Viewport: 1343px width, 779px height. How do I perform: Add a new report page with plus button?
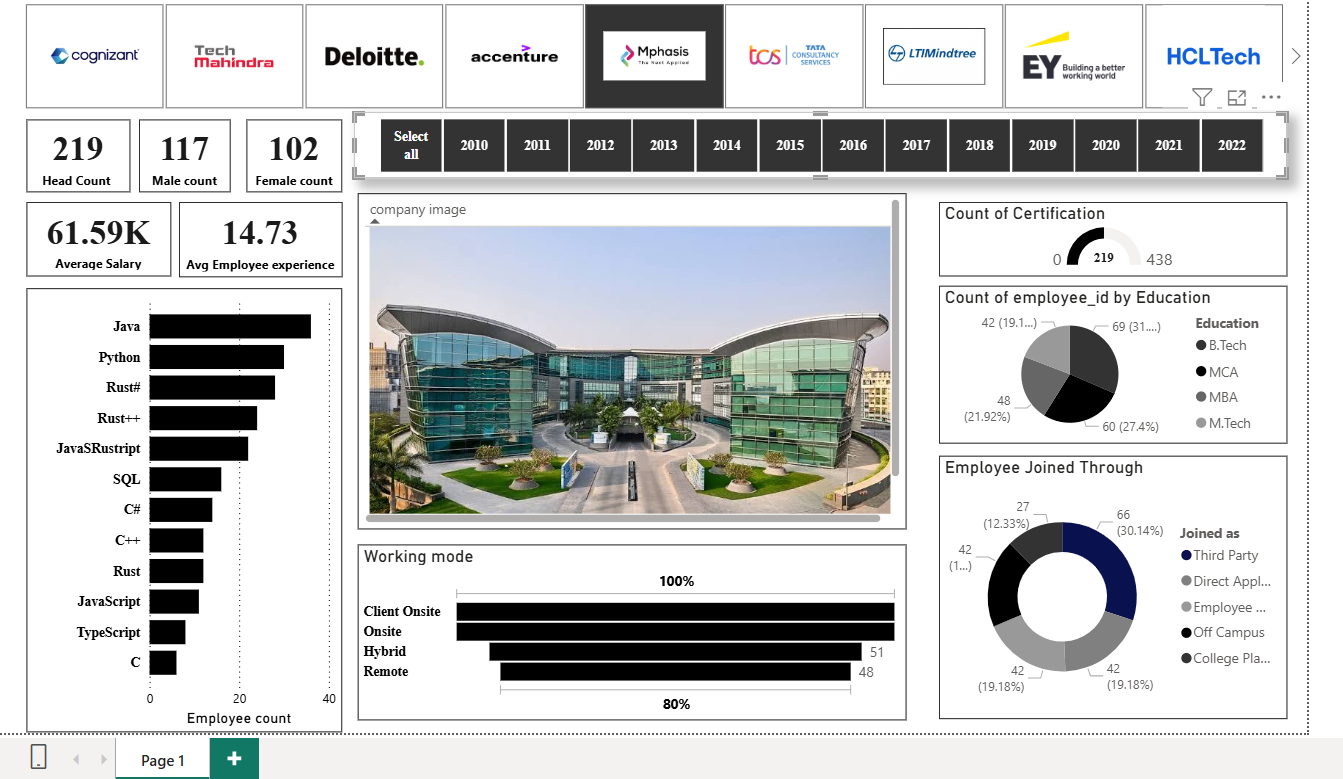pyautogui.click(x=234, y=759)
